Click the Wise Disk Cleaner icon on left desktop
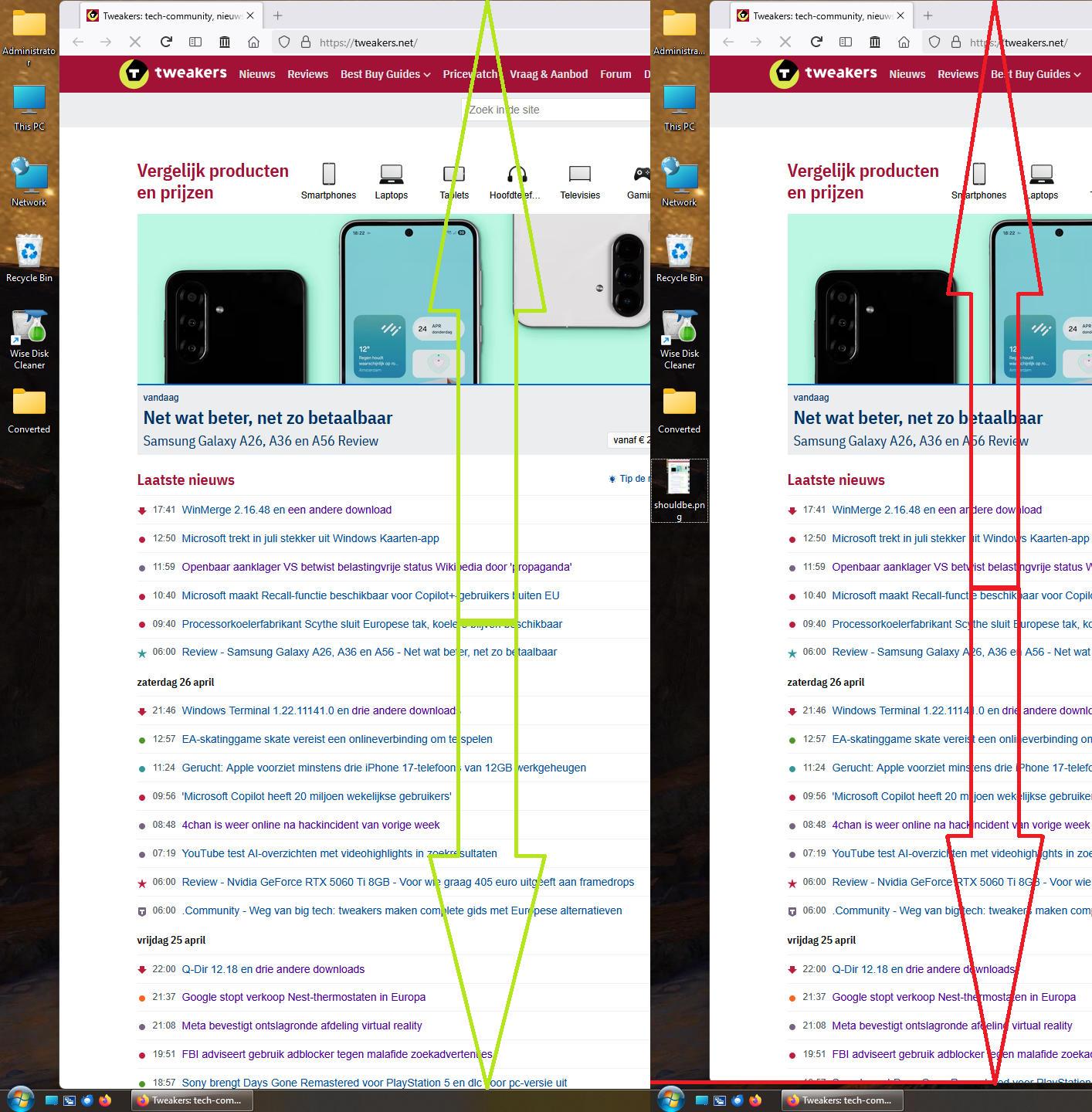This screenshot has height=1112, width=1092. point(29,340)
